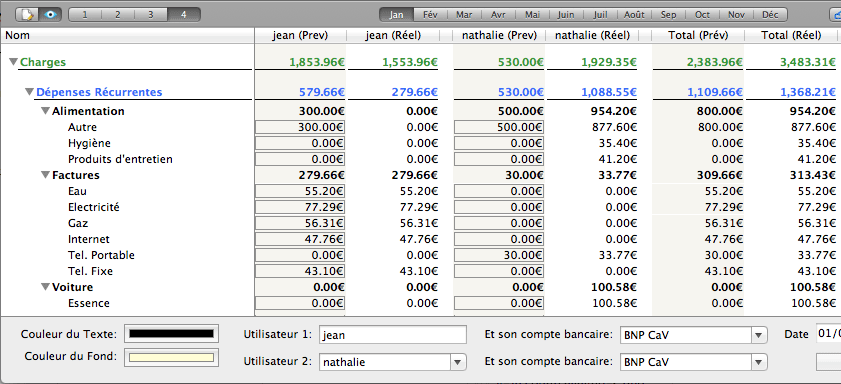Viewport: 841px width, 384px height.
Task: Toggle the eye view mode button
Action: [50, 14]
